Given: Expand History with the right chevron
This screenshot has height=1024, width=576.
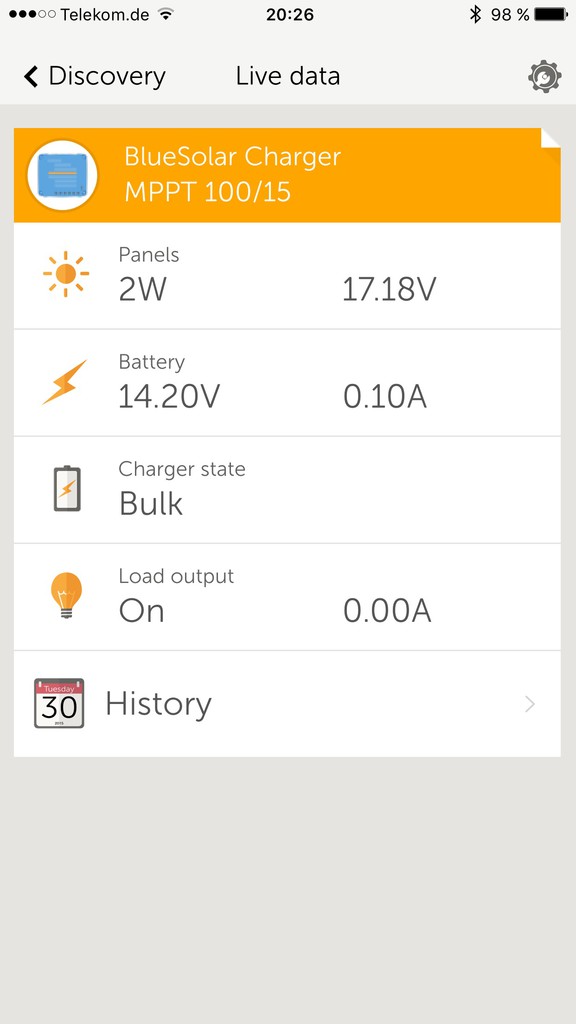Looking at the screenshot, I should tap(530, 704).
